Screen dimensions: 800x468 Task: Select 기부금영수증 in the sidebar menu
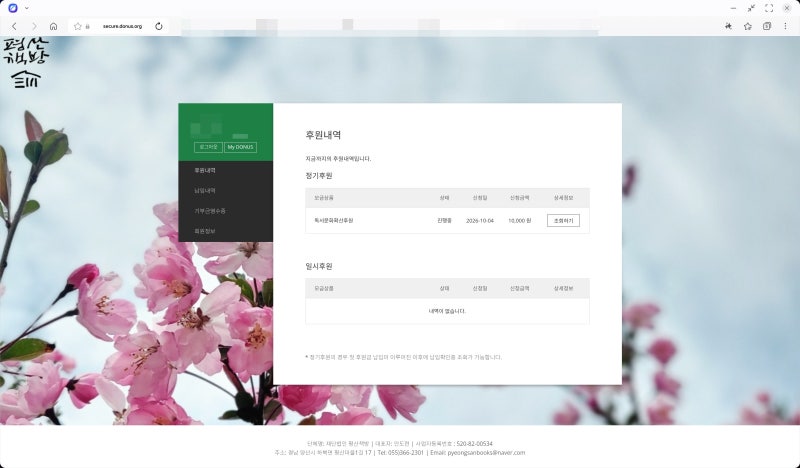[x=210, y=211]
